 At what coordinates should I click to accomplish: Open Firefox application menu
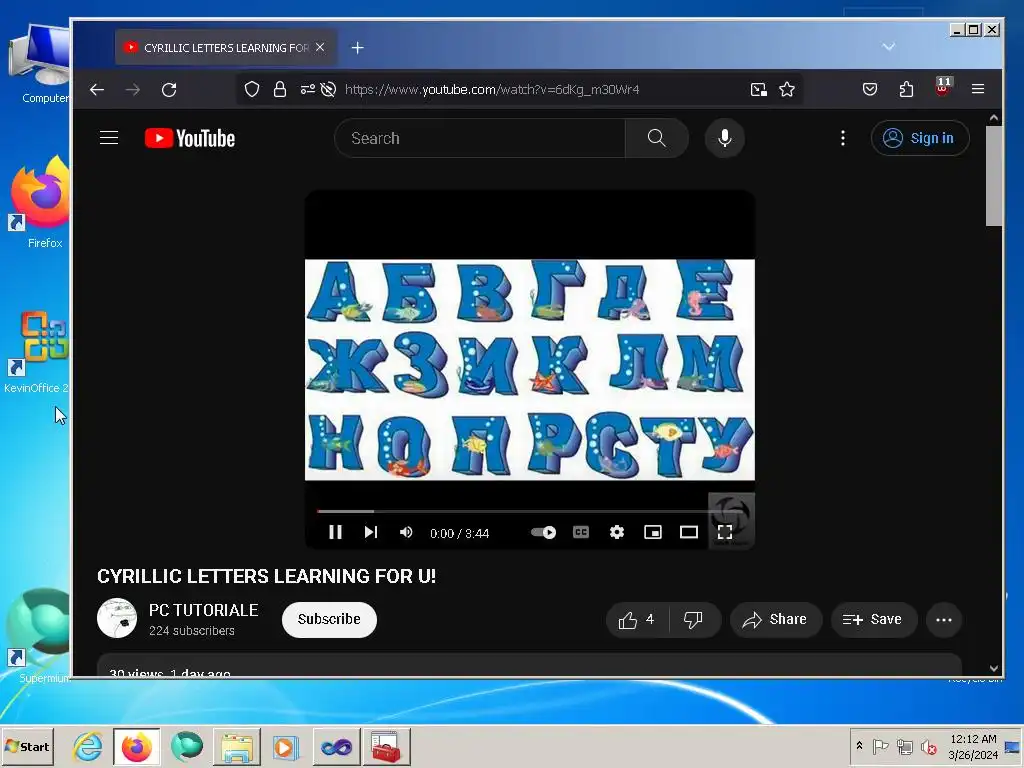click(978, 89)
